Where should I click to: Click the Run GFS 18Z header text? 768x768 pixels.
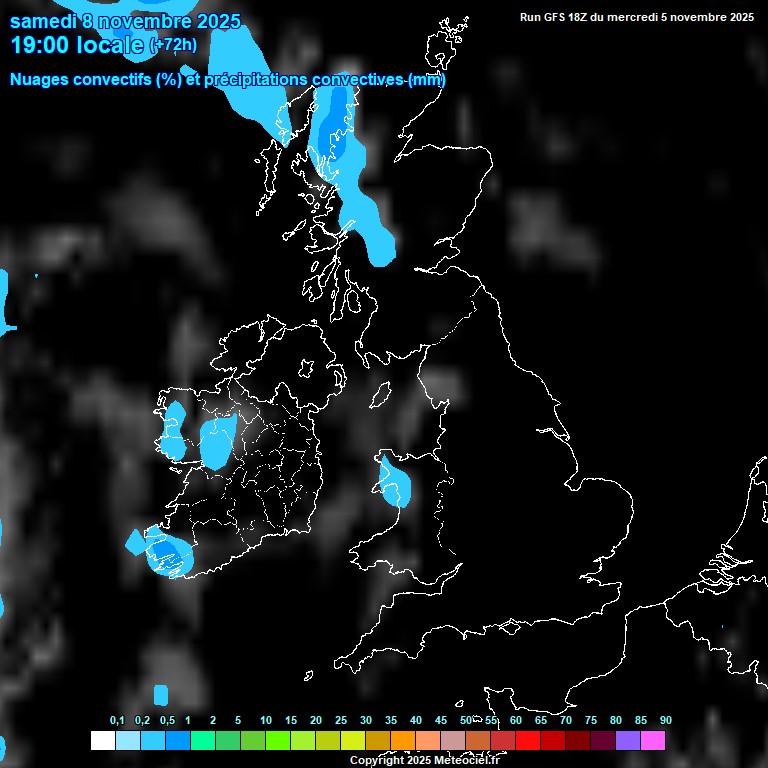point(637,17)
